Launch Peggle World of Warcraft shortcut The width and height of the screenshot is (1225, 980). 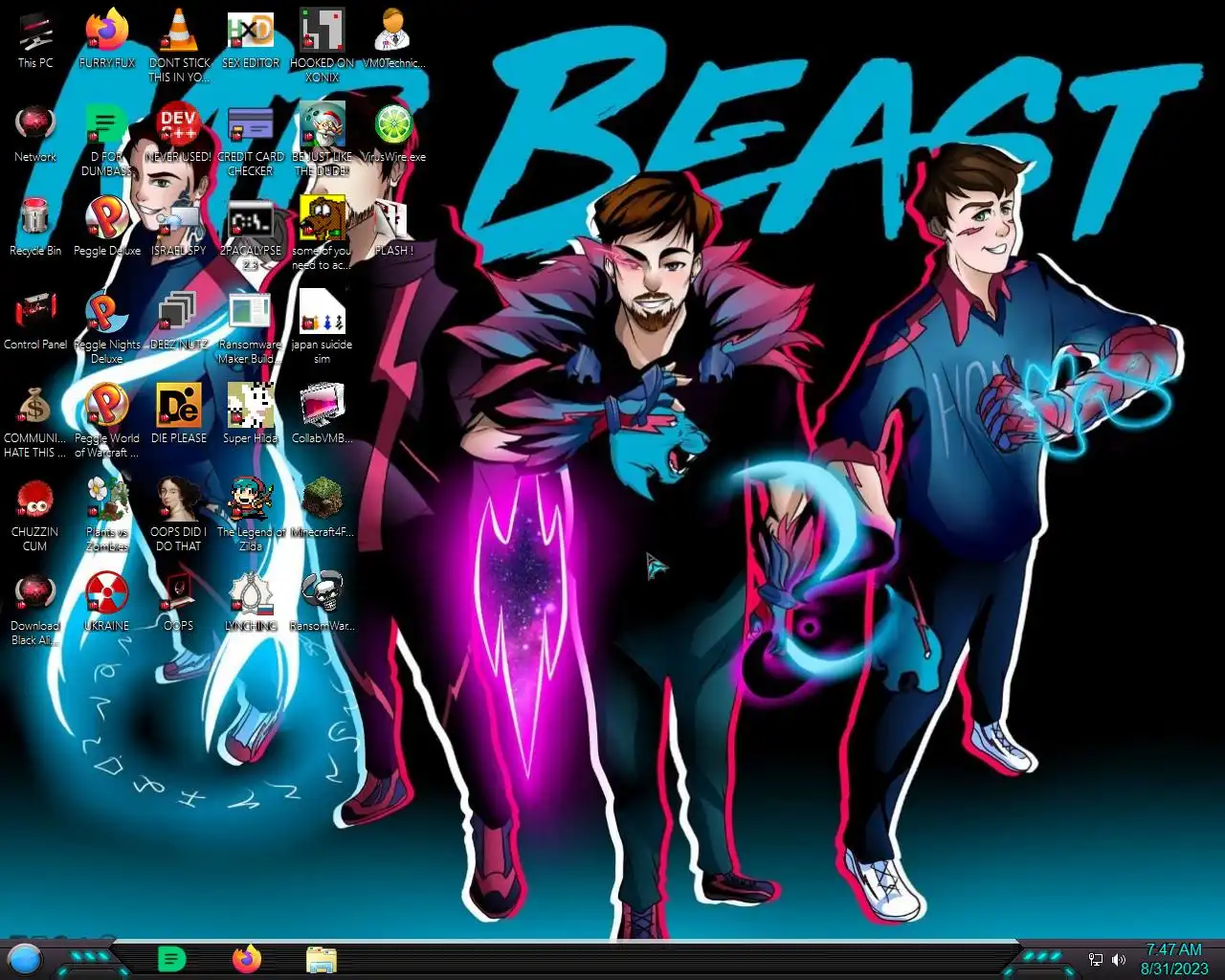click(x=107, y=421)
